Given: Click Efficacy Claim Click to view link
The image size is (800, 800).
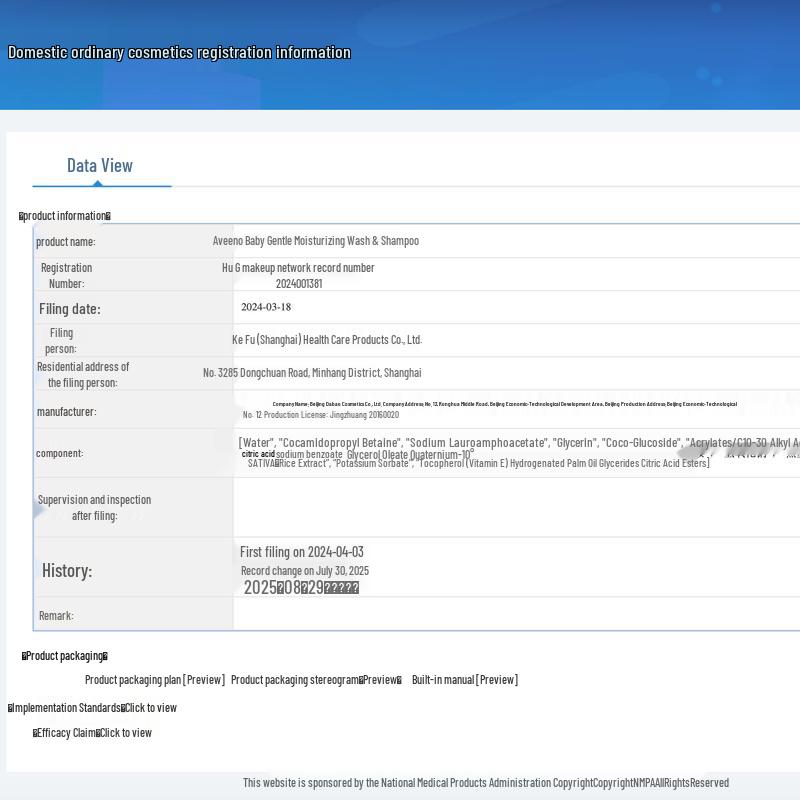Looking at the screenshot, I should [x=92, y=733].
